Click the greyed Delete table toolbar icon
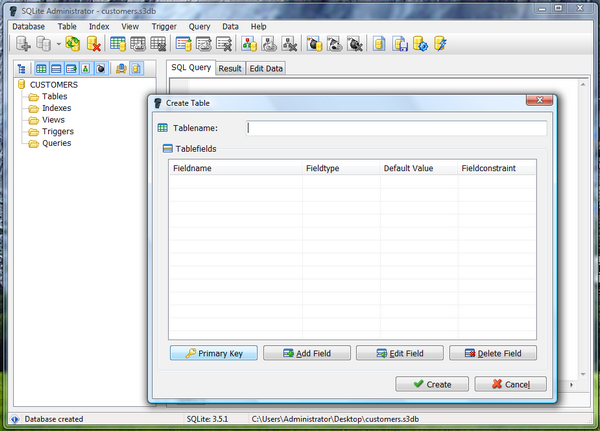Screen dimensions: 600x431 (158, 44)
